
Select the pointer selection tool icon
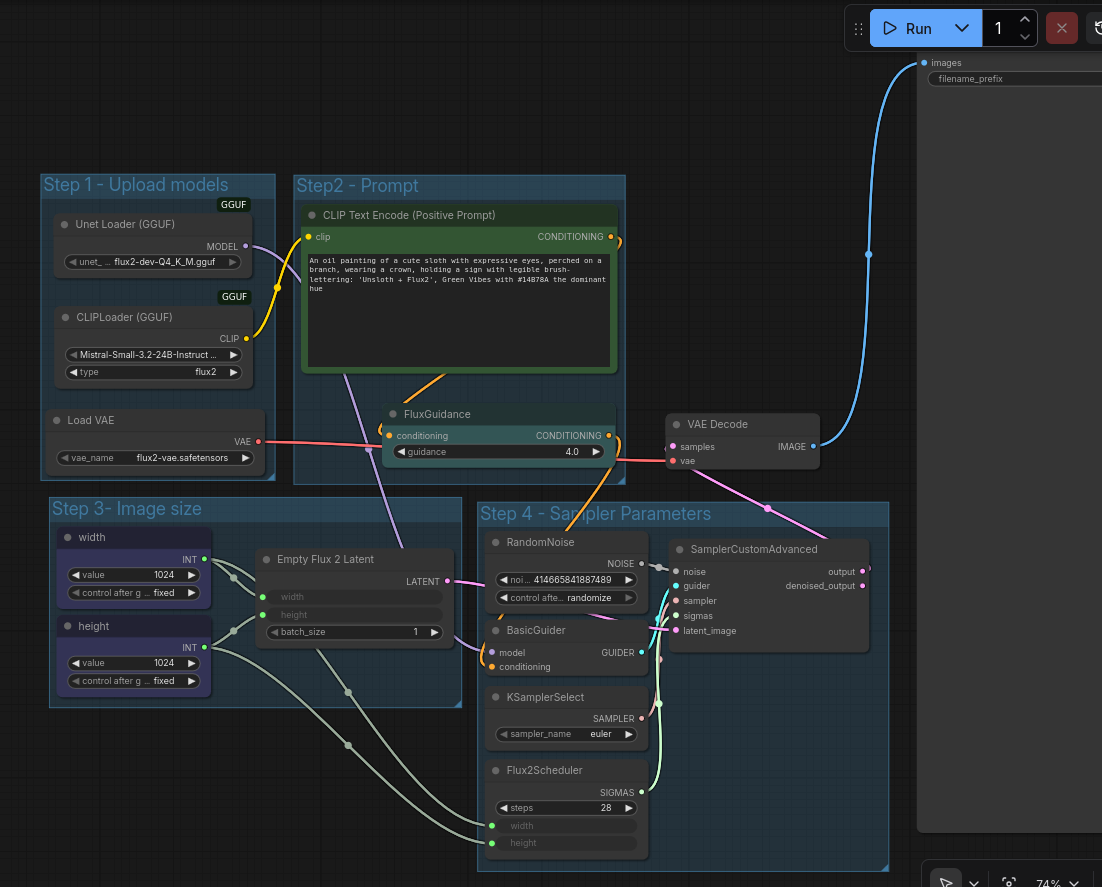944,881
